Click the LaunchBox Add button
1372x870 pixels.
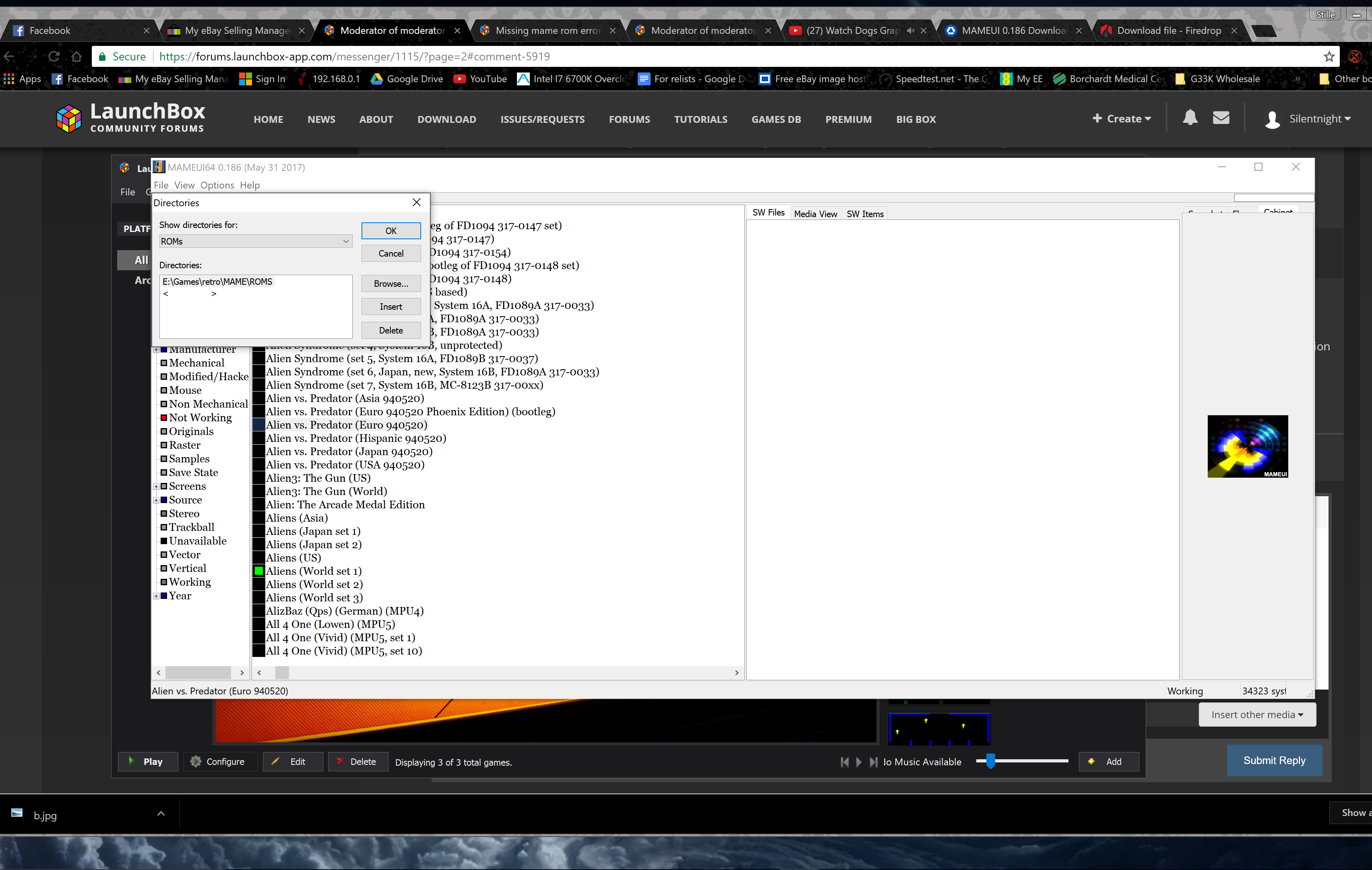pos(1108,761)
